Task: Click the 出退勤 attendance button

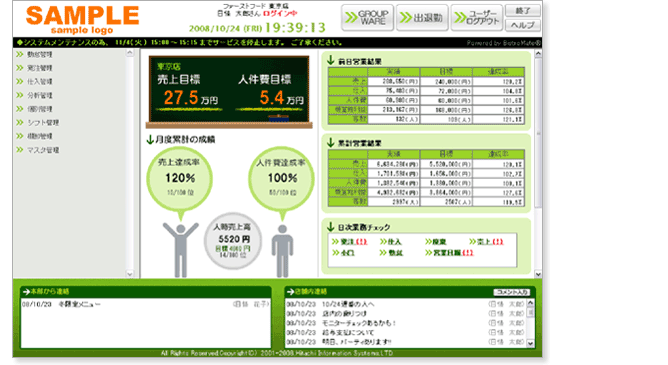Action: pyautogui.click(x=422, y=18)
